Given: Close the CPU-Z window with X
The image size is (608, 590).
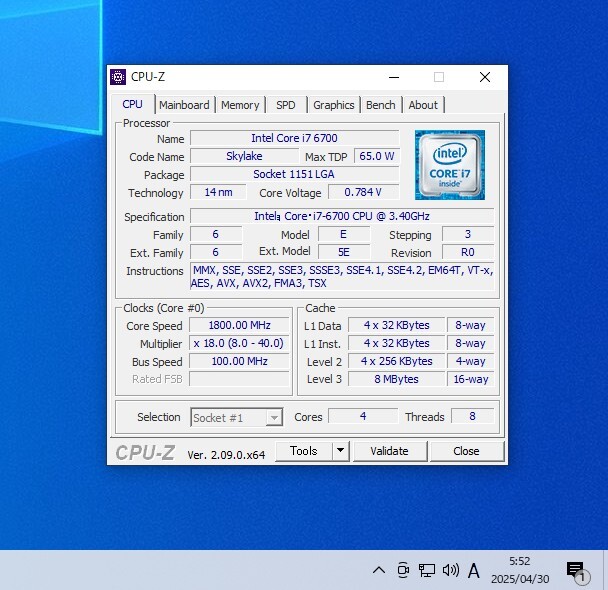Looking at the screenshot, I should (485, 77).
